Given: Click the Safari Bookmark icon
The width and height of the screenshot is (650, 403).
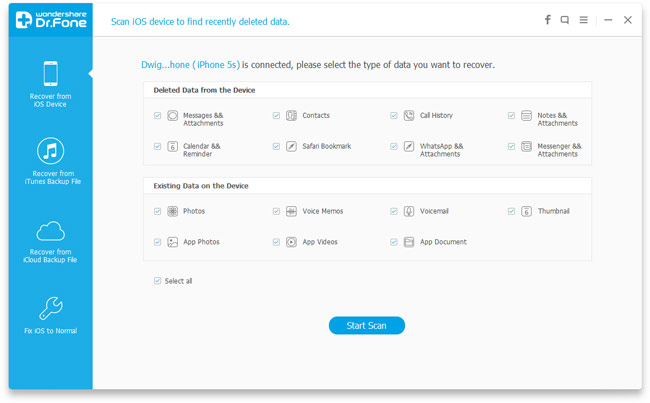Looking at the screenshot, I should 291,147.
